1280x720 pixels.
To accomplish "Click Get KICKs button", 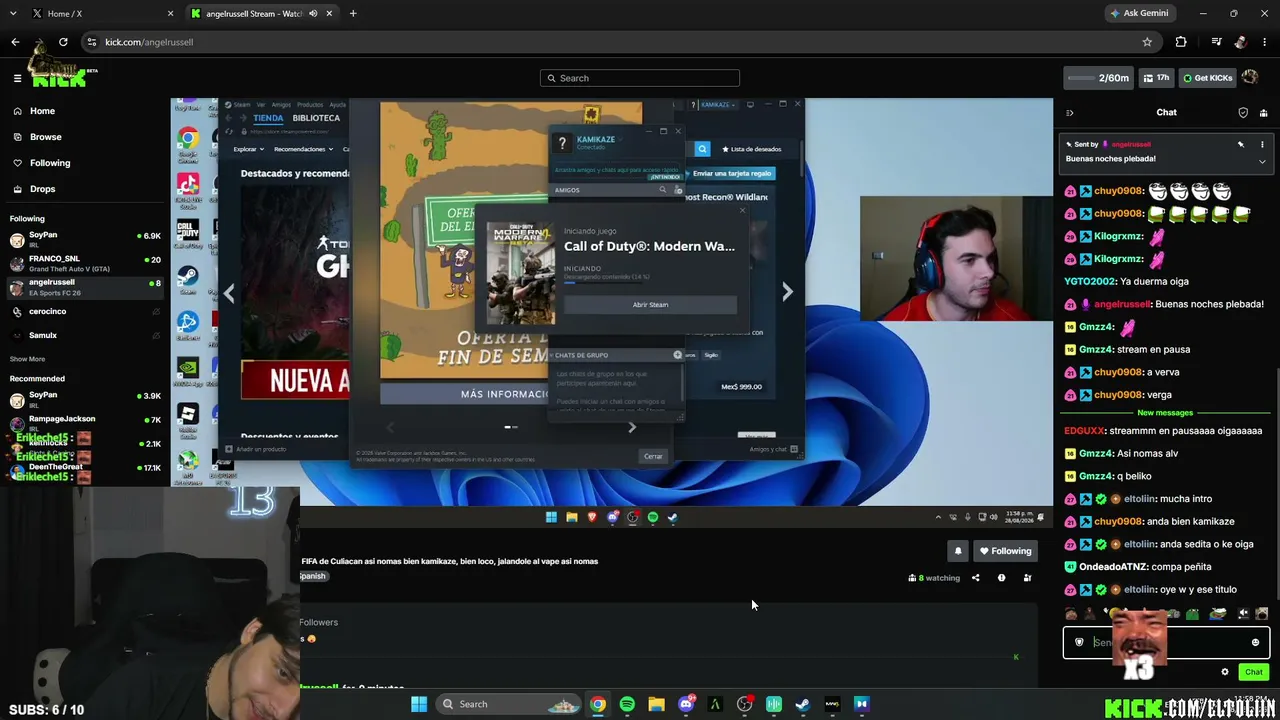I will pos(1208,78).
